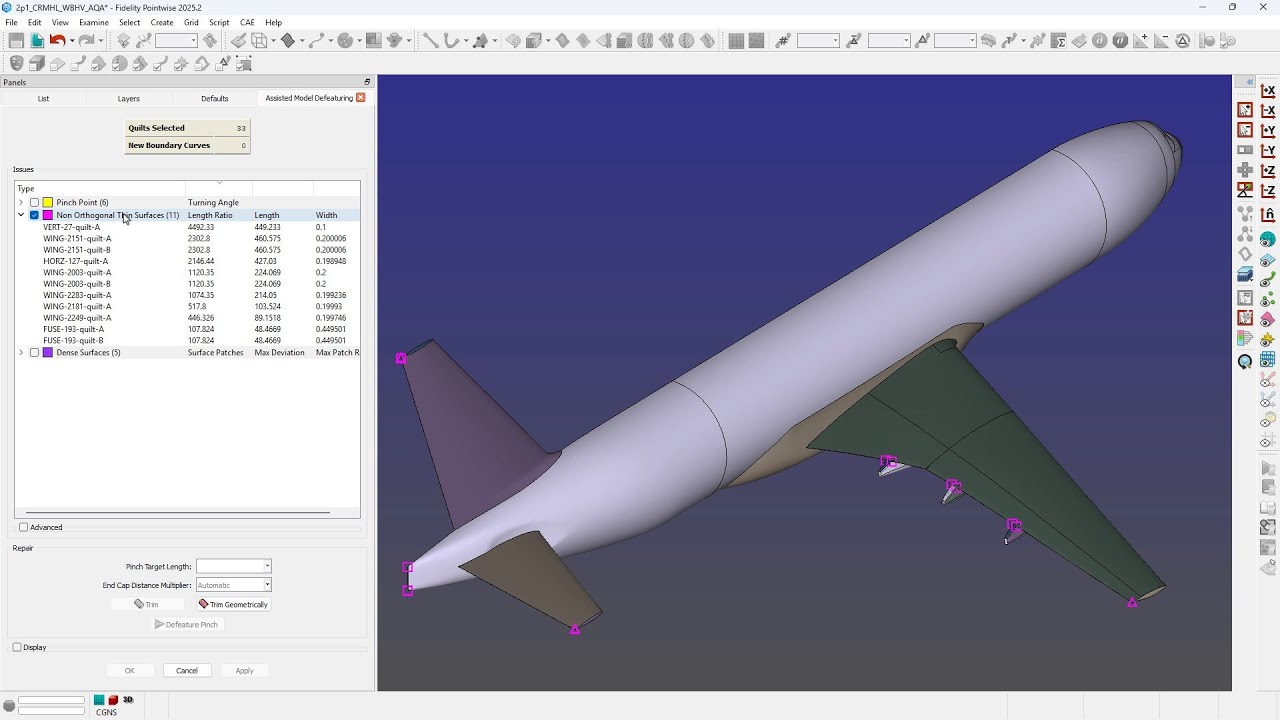Set view to -Y orientation

tap(1268, 151)
